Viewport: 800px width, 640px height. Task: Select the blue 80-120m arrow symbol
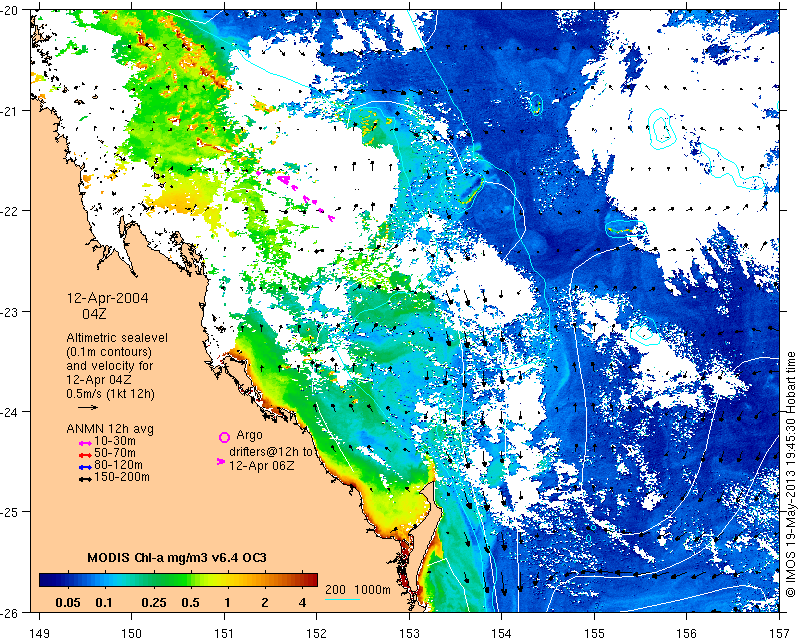click(85, 467)
